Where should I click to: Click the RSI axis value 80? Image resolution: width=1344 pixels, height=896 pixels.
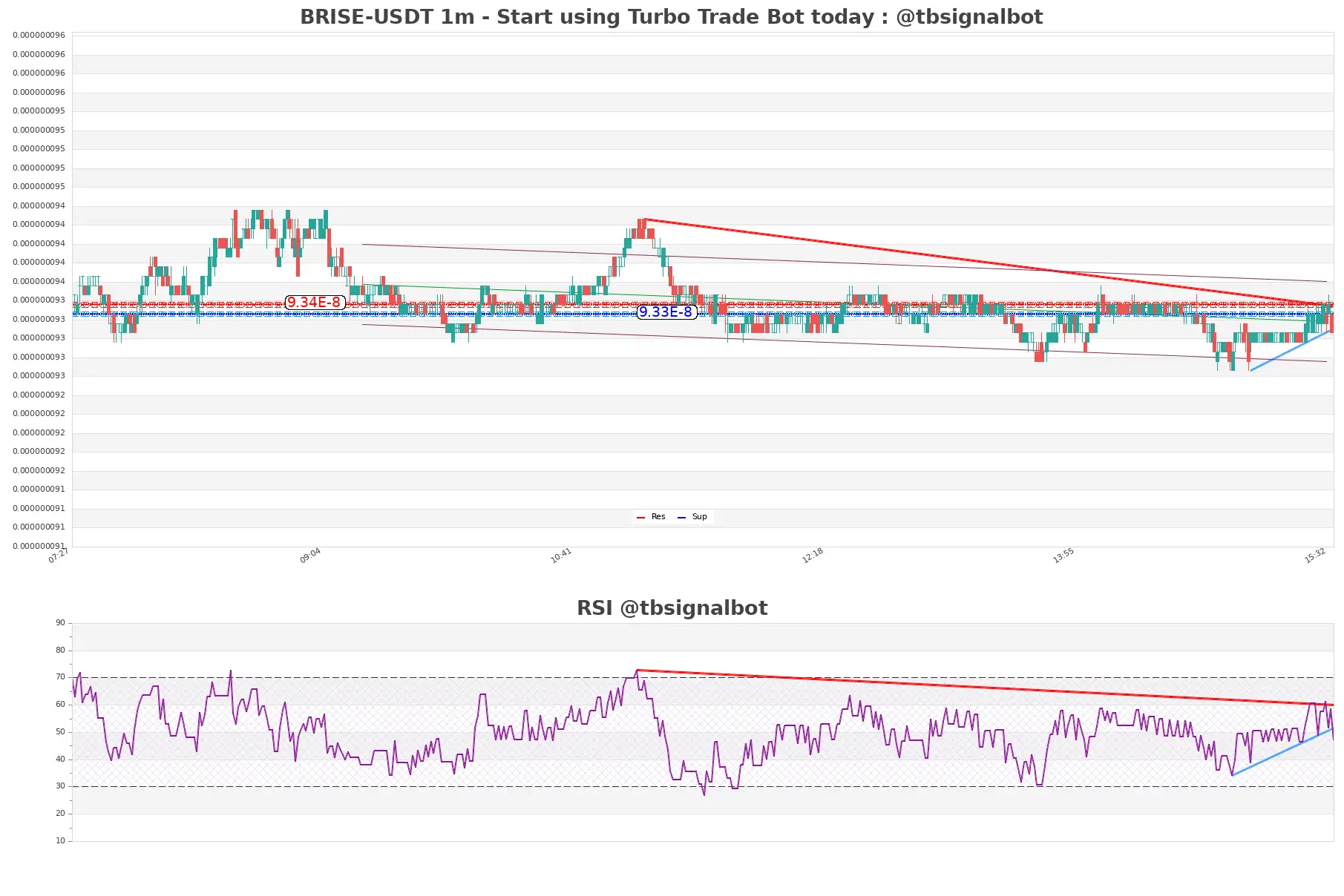tap(60, 650)
